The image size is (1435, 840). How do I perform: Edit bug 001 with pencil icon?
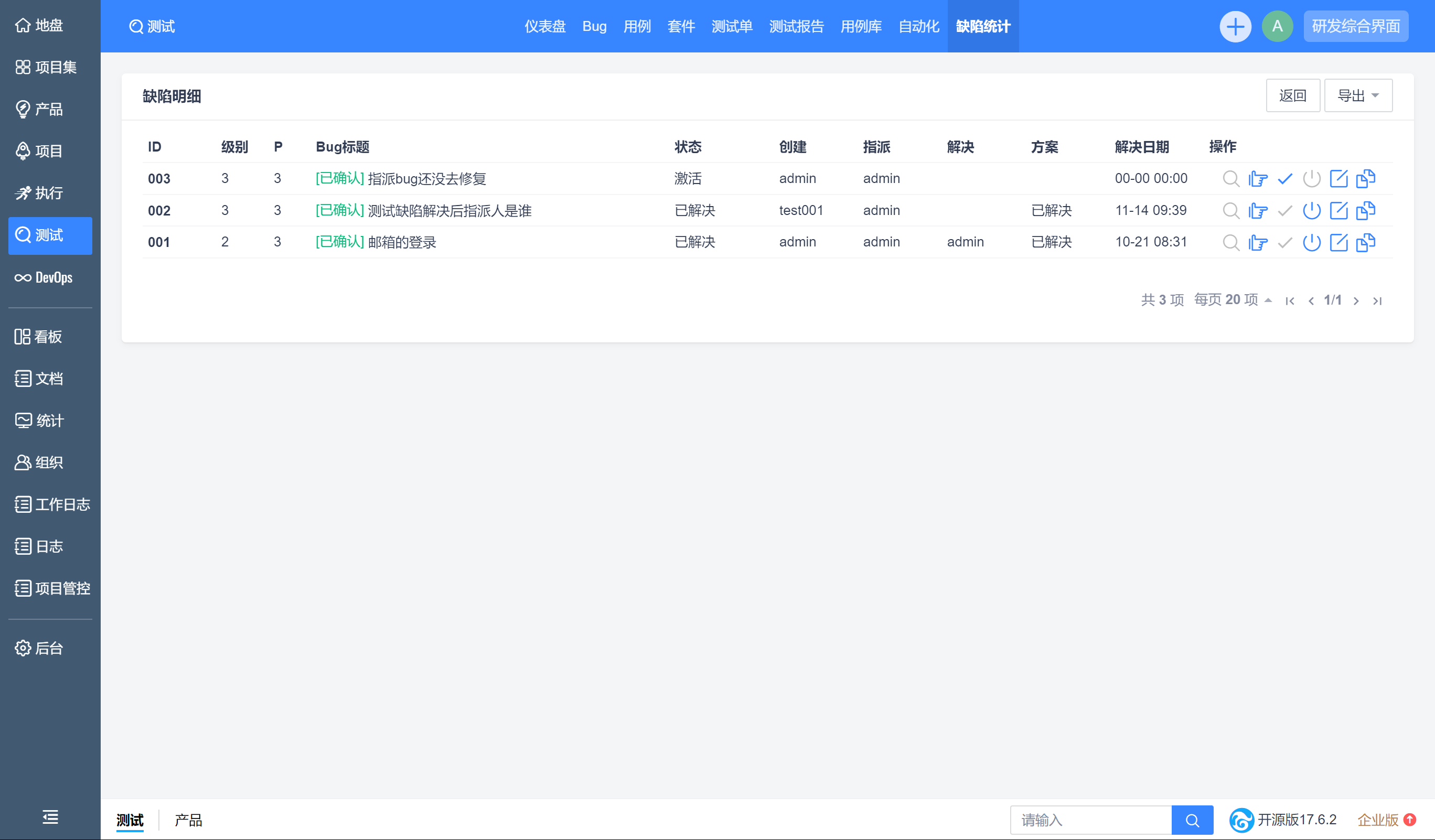point(1338,242)
